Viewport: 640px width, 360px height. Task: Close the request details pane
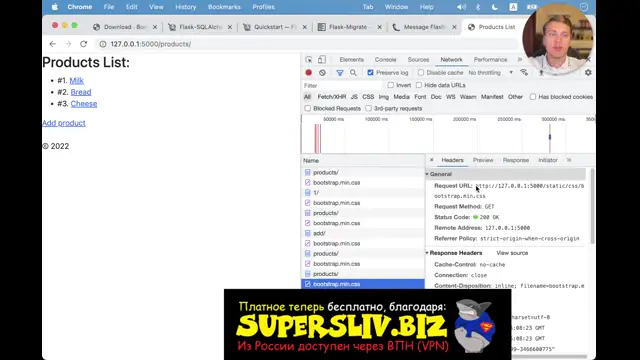pyautogui.click(x=431, y=160)
